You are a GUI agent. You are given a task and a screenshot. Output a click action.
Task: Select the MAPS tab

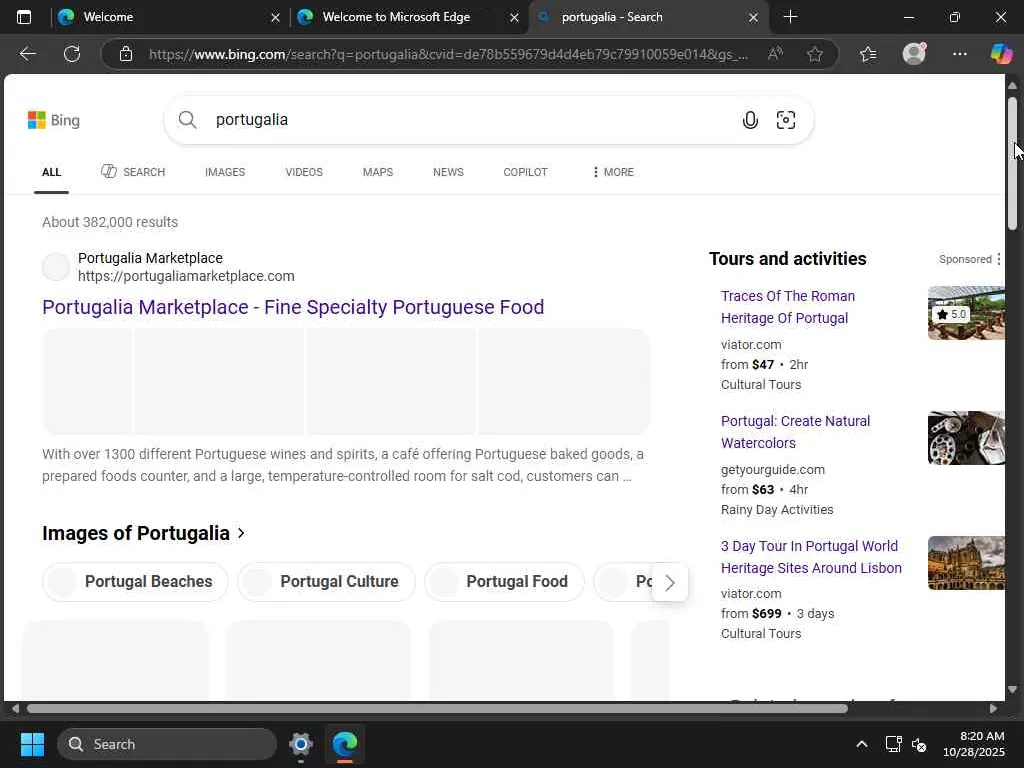(x=377, y=172)
